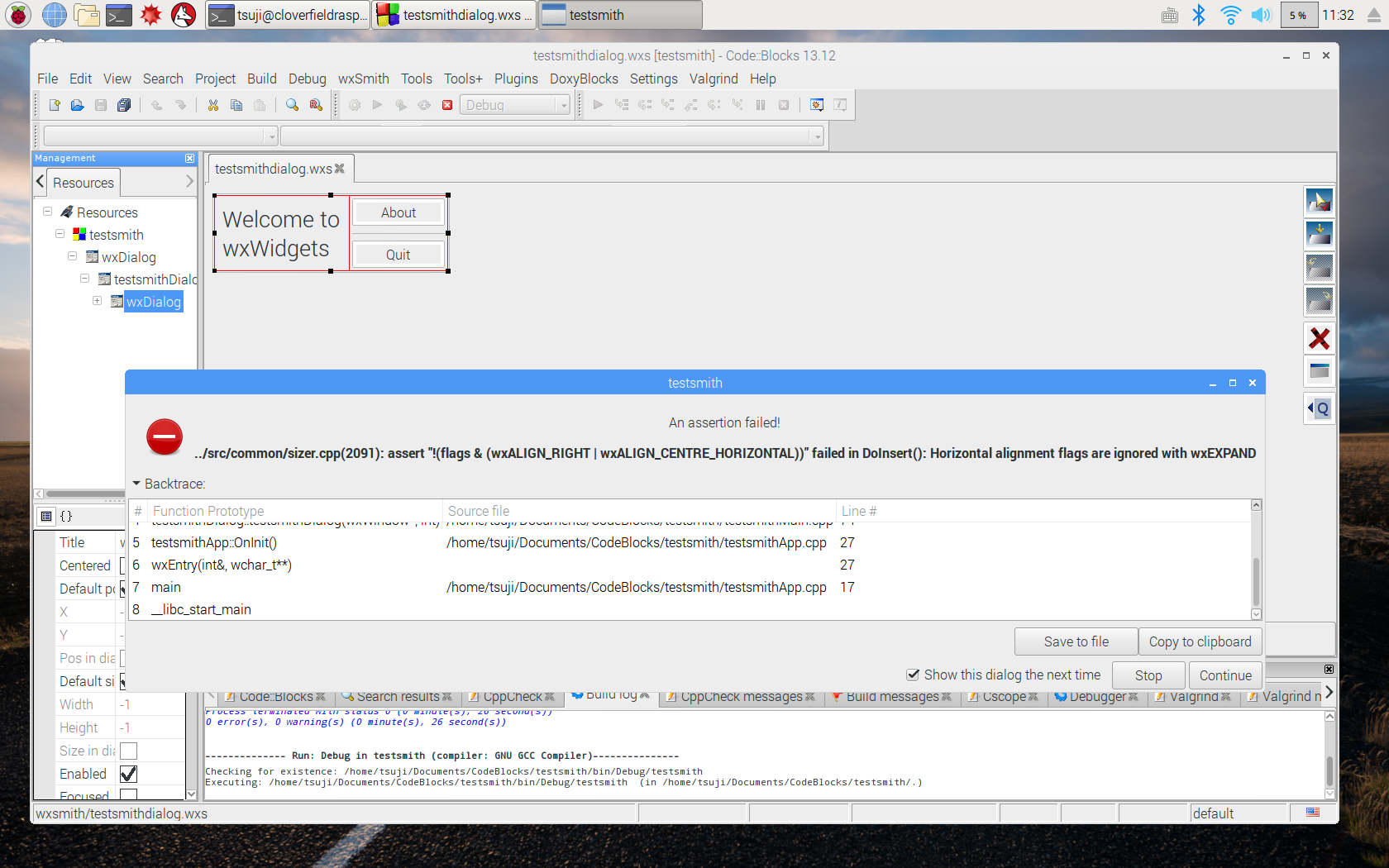Collapse the Resources root tree node

(48, 212)
